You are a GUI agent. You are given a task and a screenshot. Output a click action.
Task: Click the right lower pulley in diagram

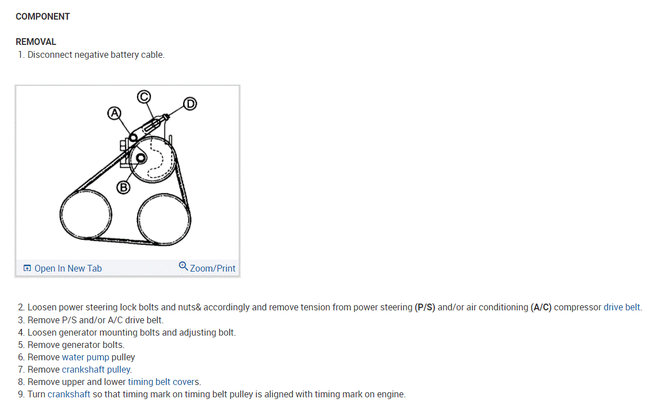pos(164,220)
